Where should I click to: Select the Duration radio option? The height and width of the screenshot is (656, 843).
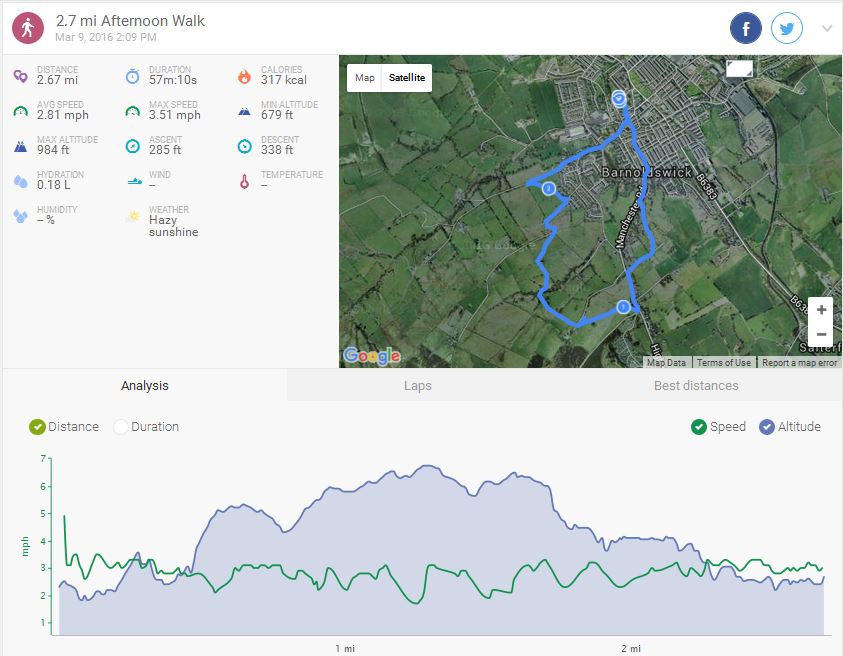121,427
